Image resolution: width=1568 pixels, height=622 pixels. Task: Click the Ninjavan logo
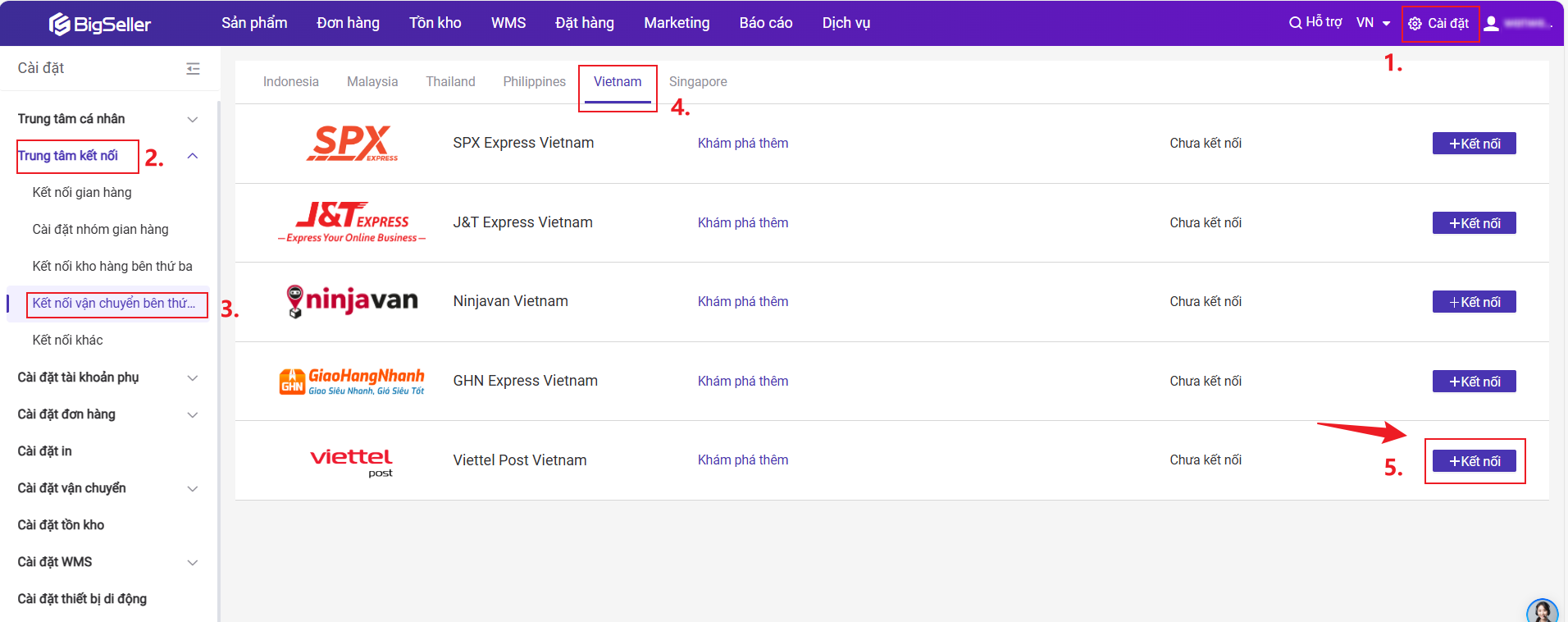pos(352,301)
